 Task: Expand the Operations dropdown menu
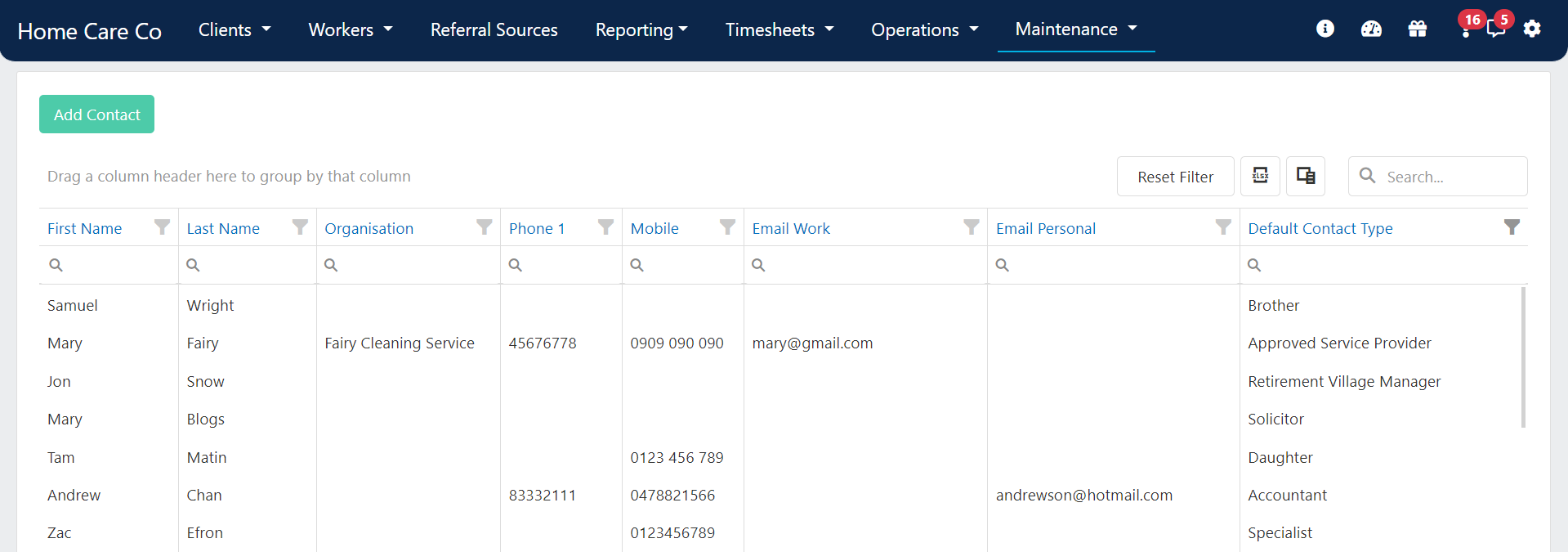click(x=925, y=29)
